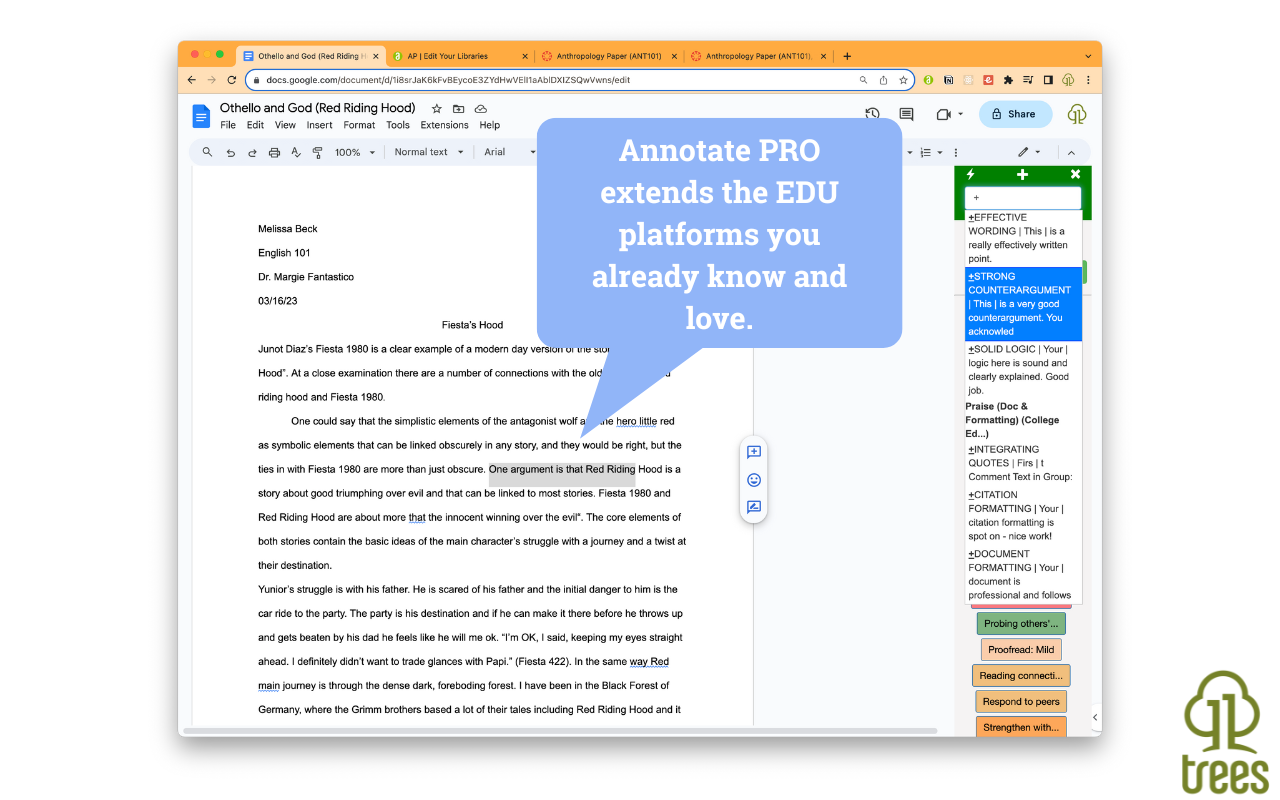This screenshot has height=800, width=1280.
Task: Click the Print icon in the Docs toolbar
Action: tap(274, 152)
